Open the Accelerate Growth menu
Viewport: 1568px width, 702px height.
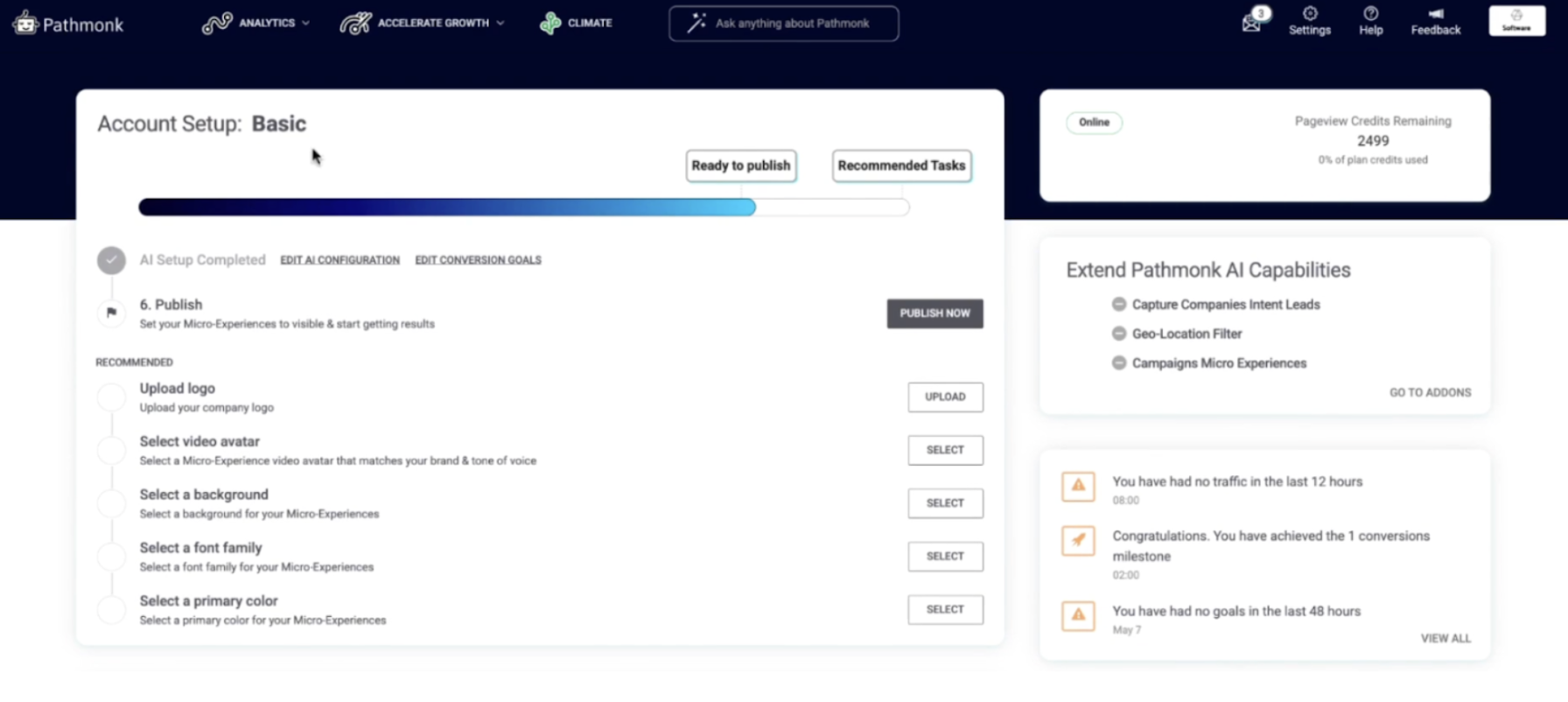(x=423, y=23)
